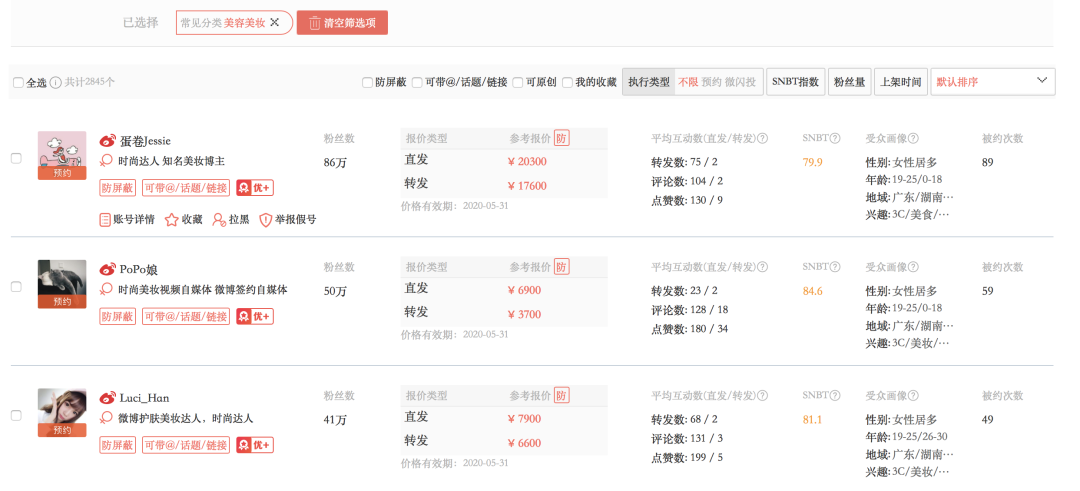
Task: Check the 我的收藏 checkbox
Action: coord(568,83)
